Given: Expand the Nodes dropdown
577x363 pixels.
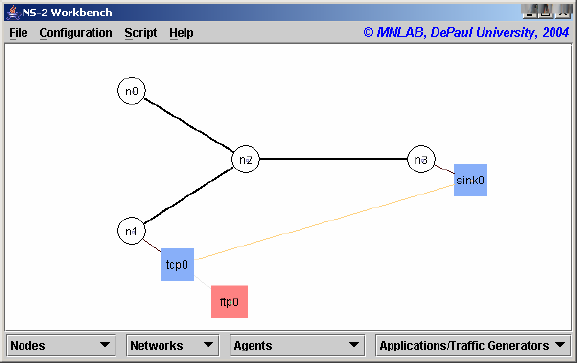Looking at the screenshot, I should tap(61, 345).
